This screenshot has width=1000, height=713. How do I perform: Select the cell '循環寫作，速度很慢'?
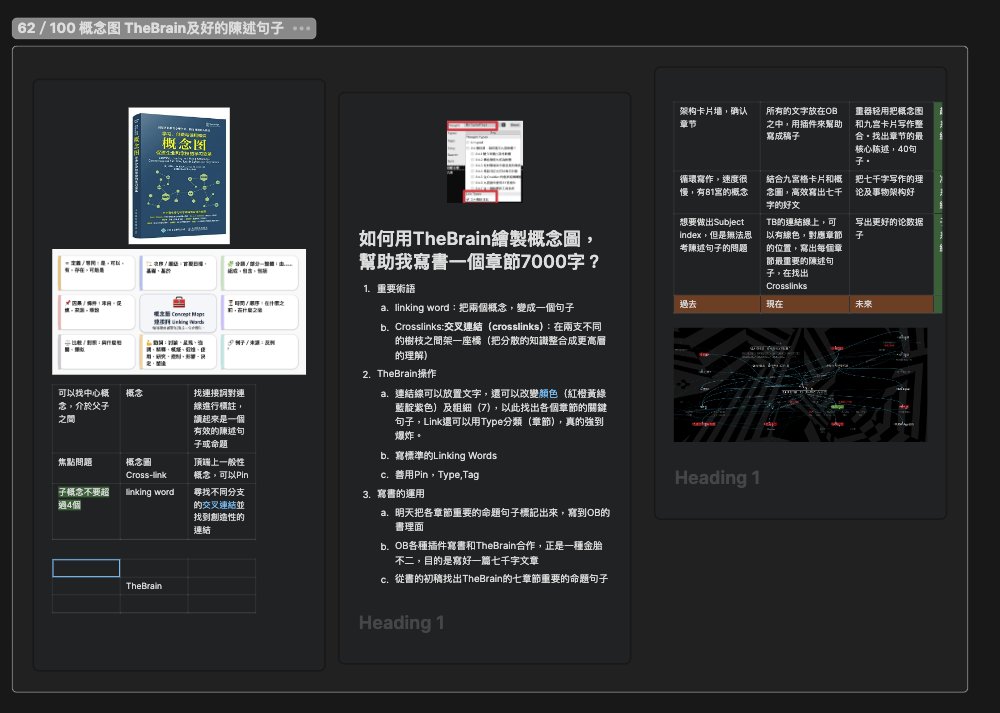tap(716, 191)
